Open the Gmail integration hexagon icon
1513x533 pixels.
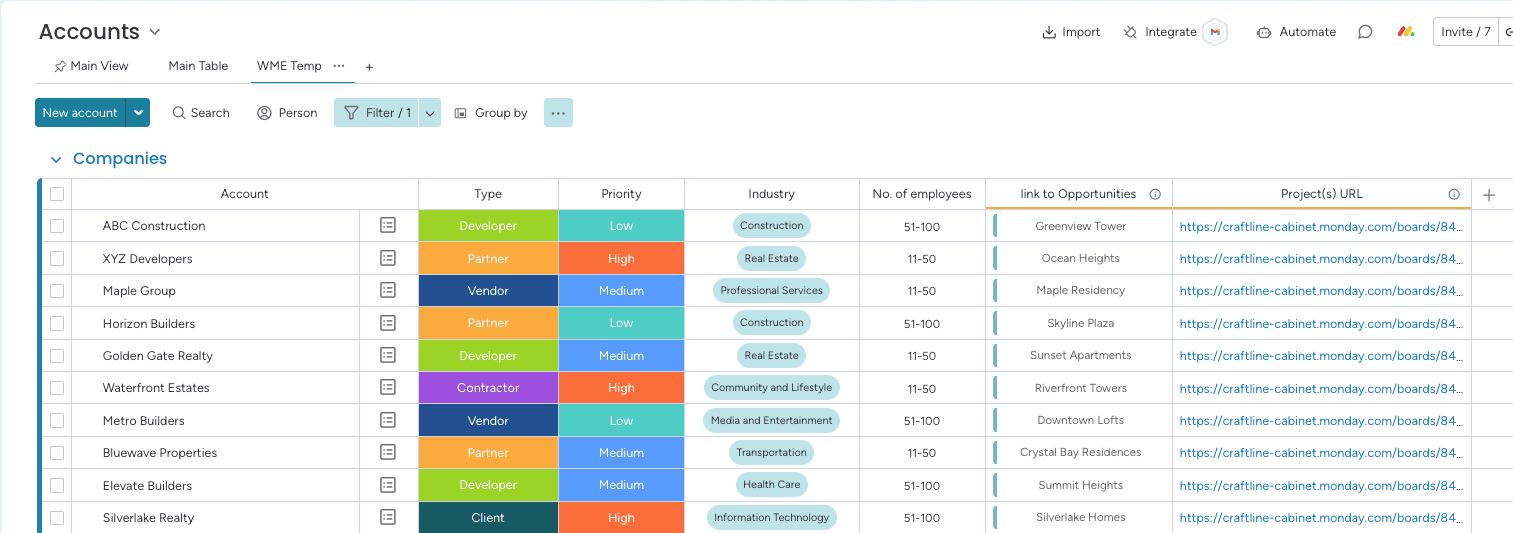[x=1215, y=32]
